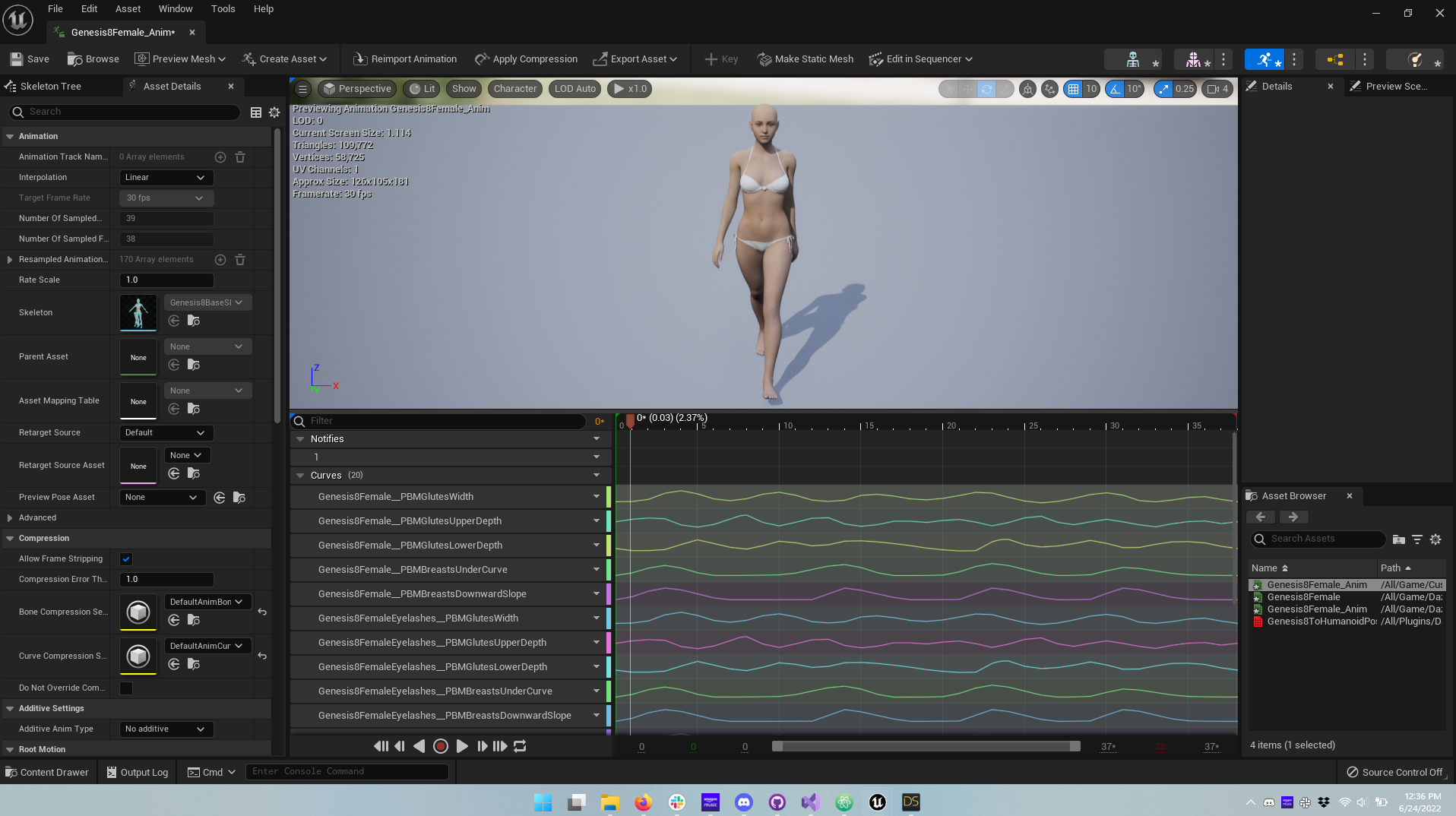Enable Do Not Override Compression checkbox
Image resolution: width=1456 pixels, height=816 pixels.
pyautogui.click(x=126, y=688)
